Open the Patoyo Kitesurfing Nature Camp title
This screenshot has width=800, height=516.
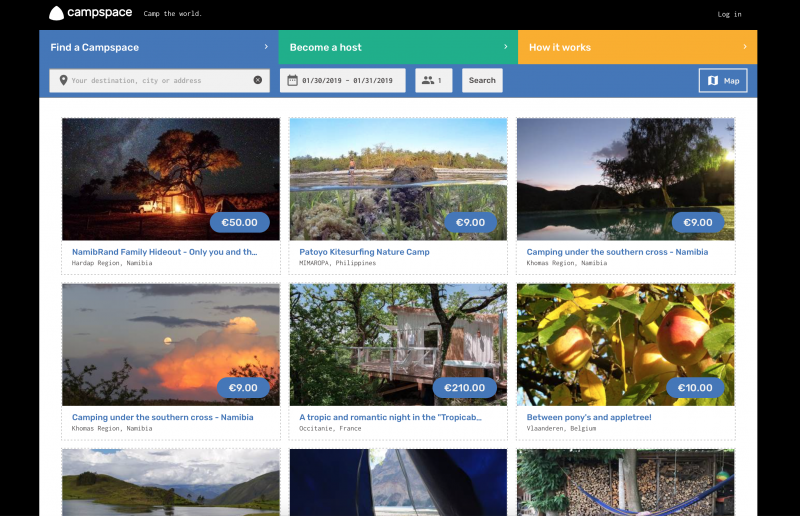tap(364, 252)
